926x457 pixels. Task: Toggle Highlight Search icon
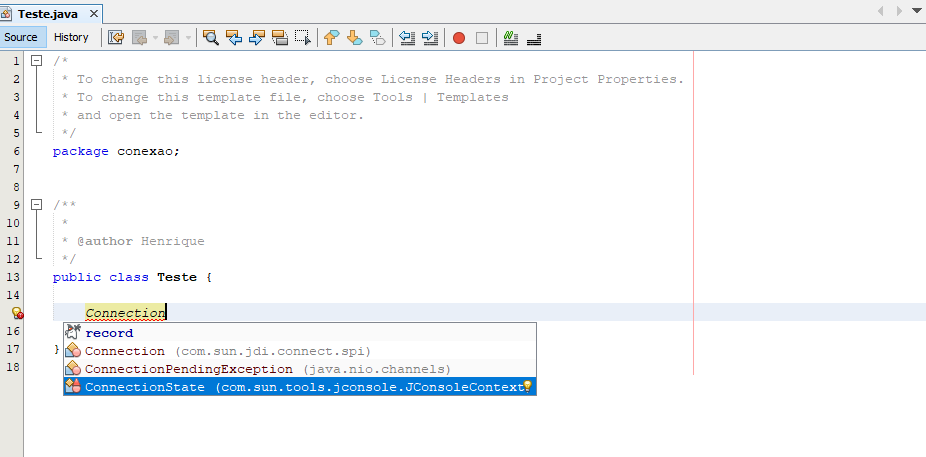(279, 38)
